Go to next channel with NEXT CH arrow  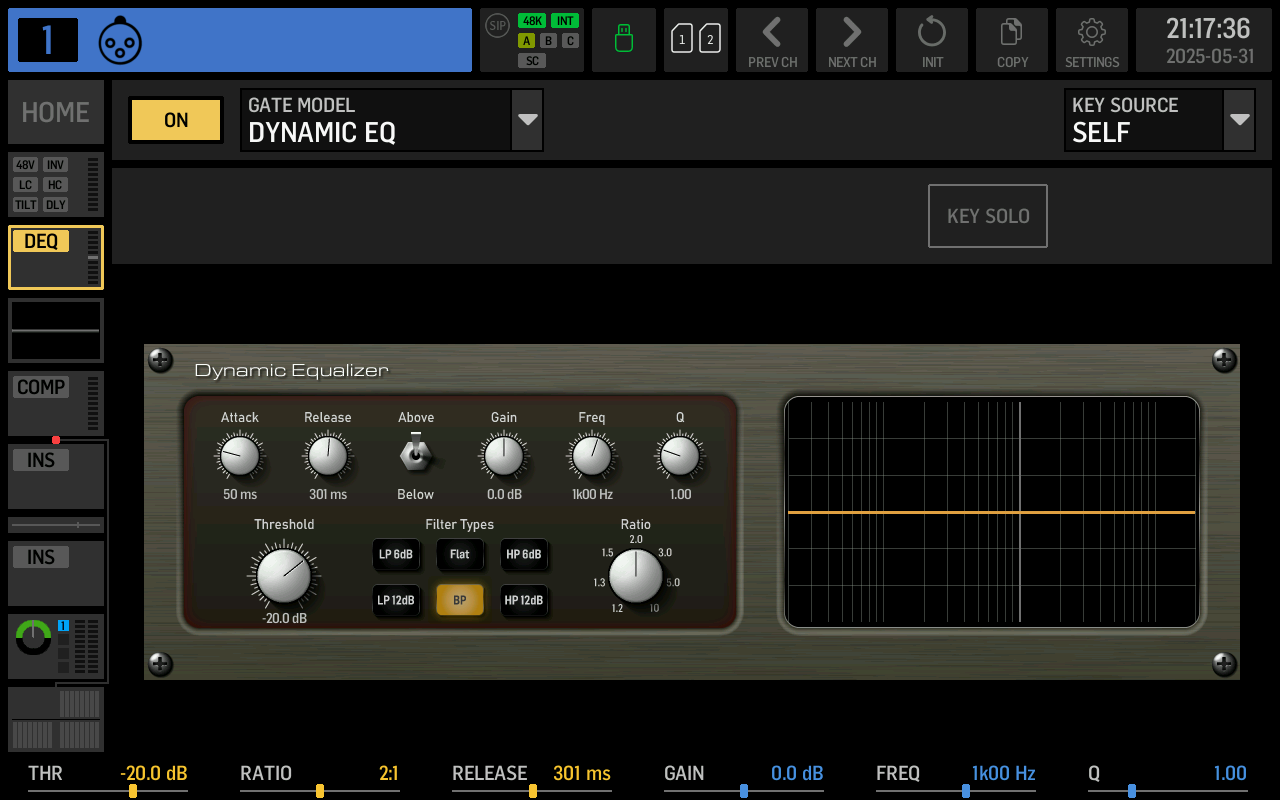pos(852,40)
